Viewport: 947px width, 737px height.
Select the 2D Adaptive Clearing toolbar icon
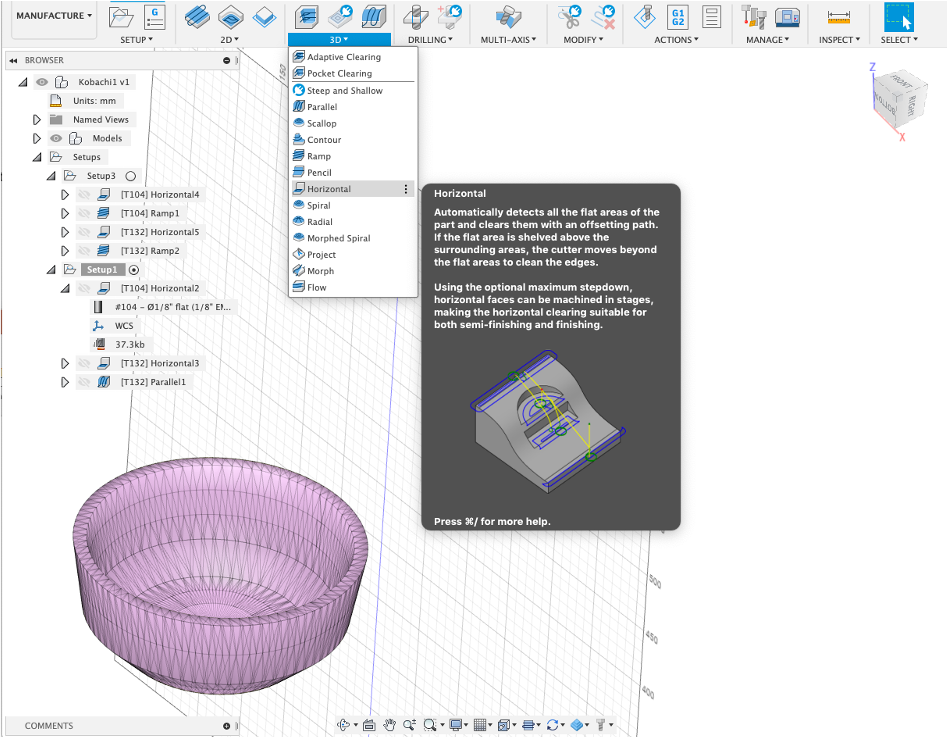(x=196, y=17)
